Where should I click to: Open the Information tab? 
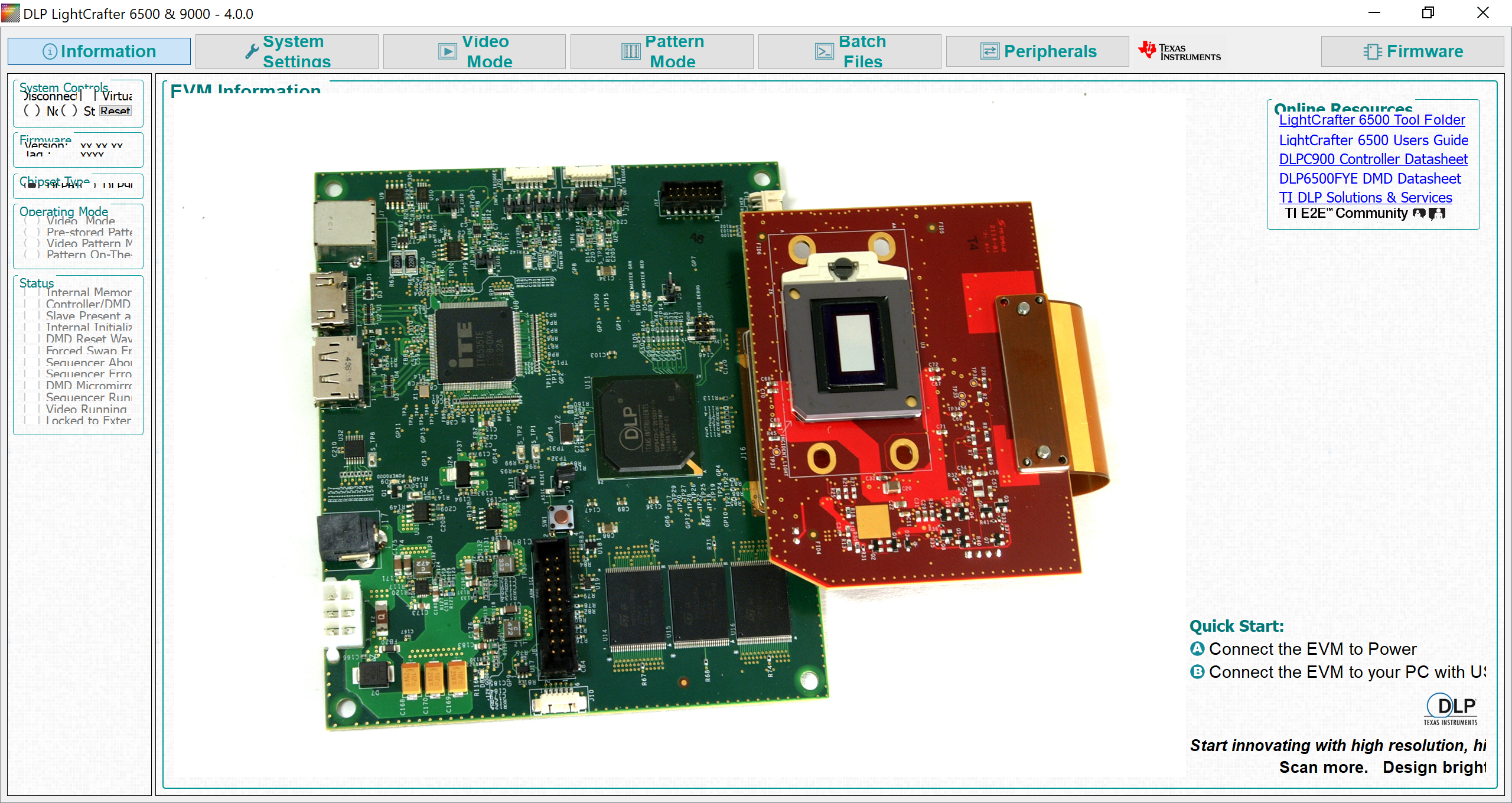click(99, 51)
